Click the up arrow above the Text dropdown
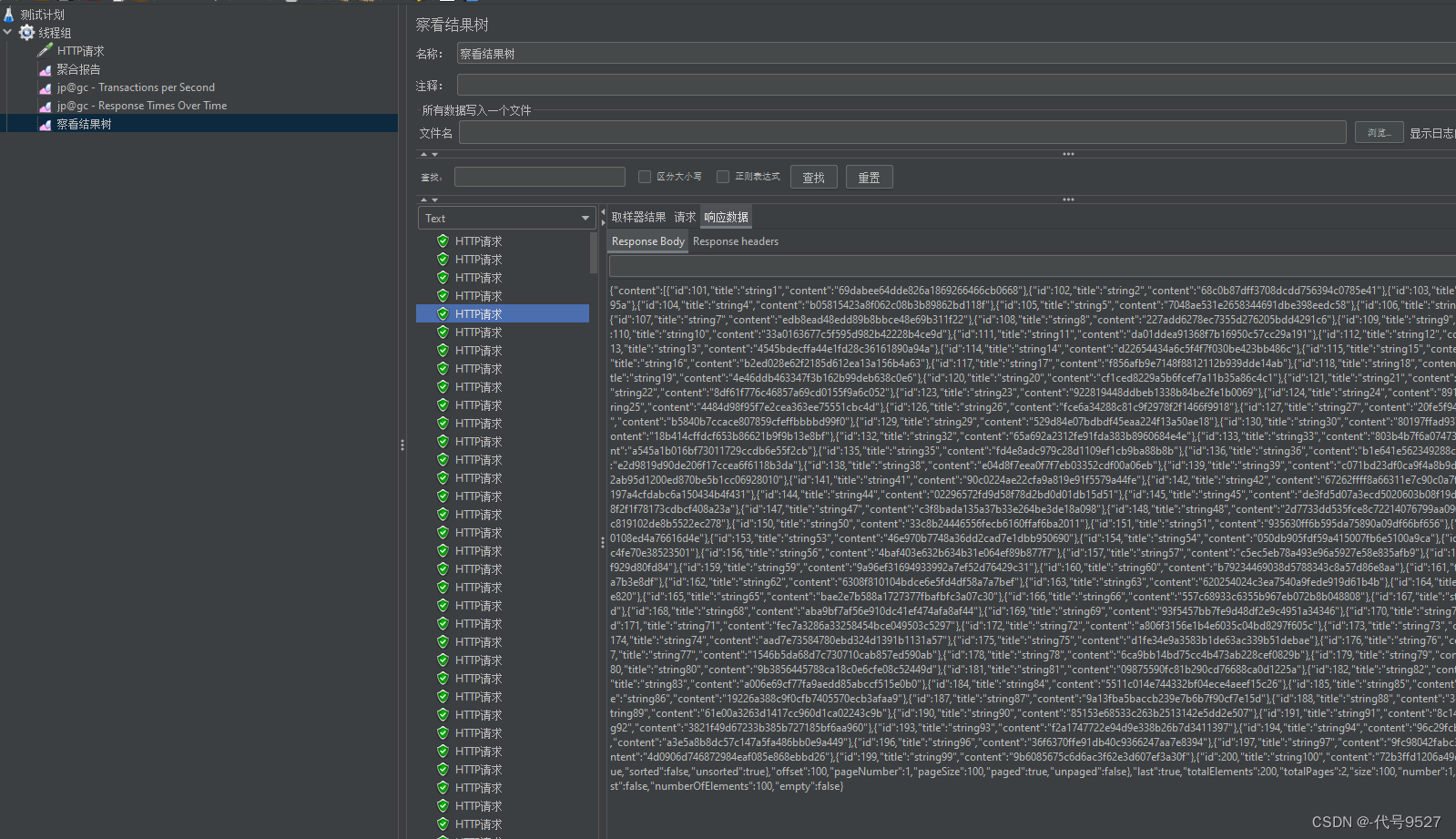 point(423,200)
